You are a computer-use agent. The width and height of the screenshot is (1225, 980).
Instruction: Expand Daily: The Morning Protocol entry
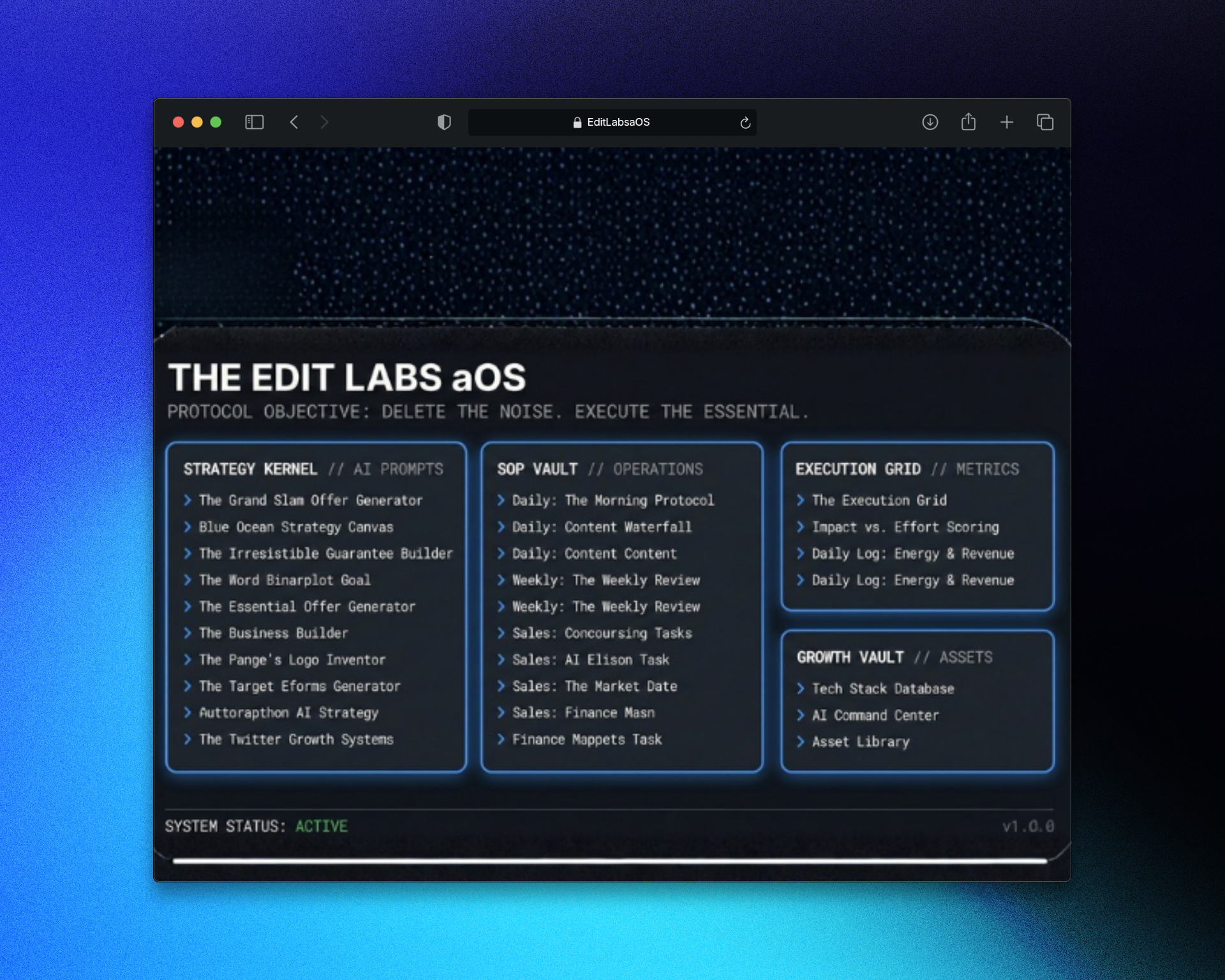pos(613,500)
